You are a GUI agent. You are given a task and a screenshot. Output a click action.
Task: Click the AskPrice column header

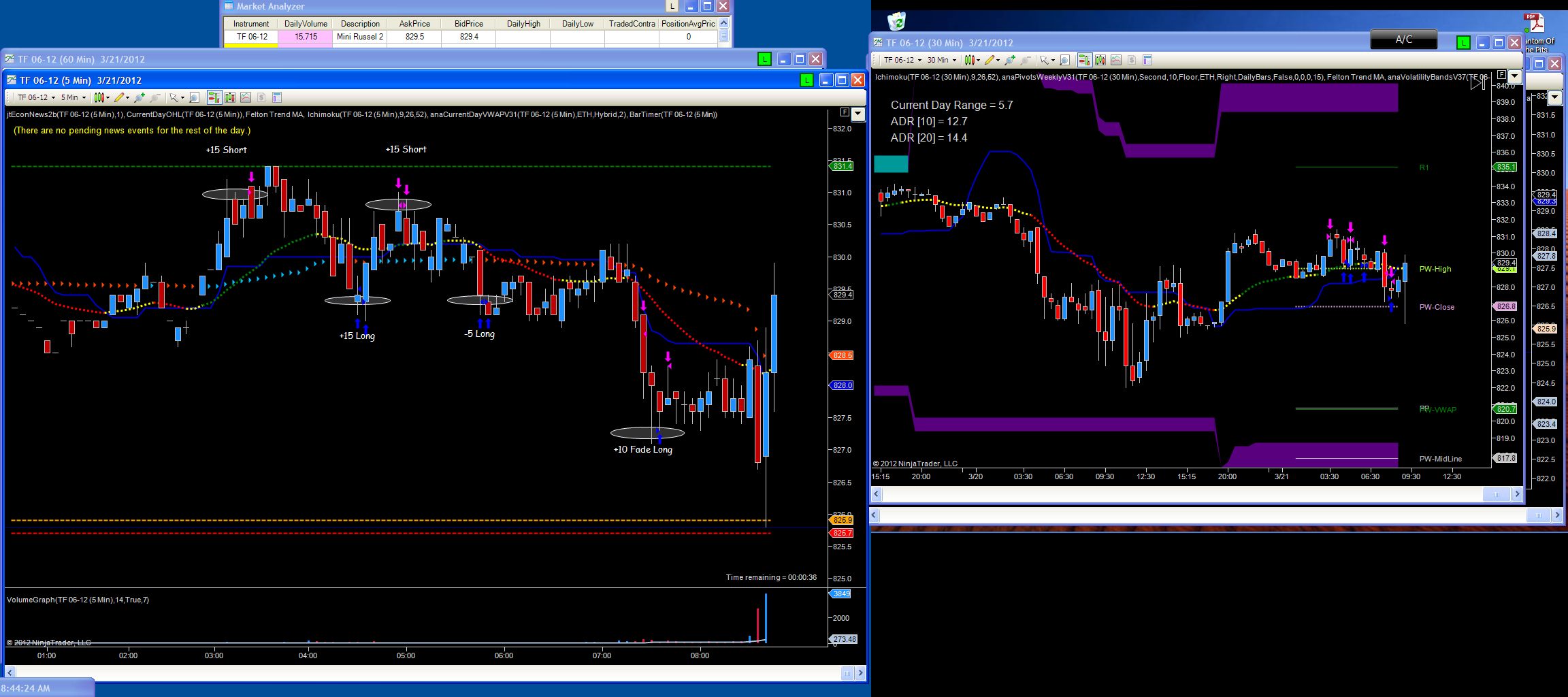click(x=414, y=24)
